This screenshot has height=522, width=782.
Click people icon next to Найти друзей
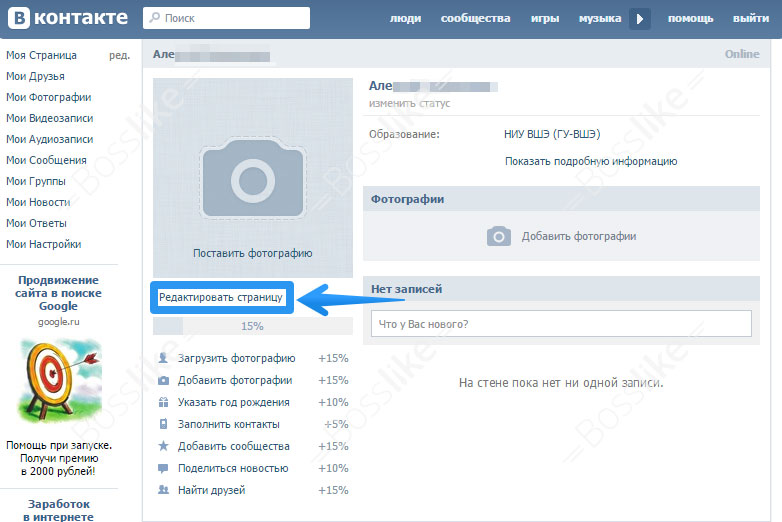pos(163,490)
